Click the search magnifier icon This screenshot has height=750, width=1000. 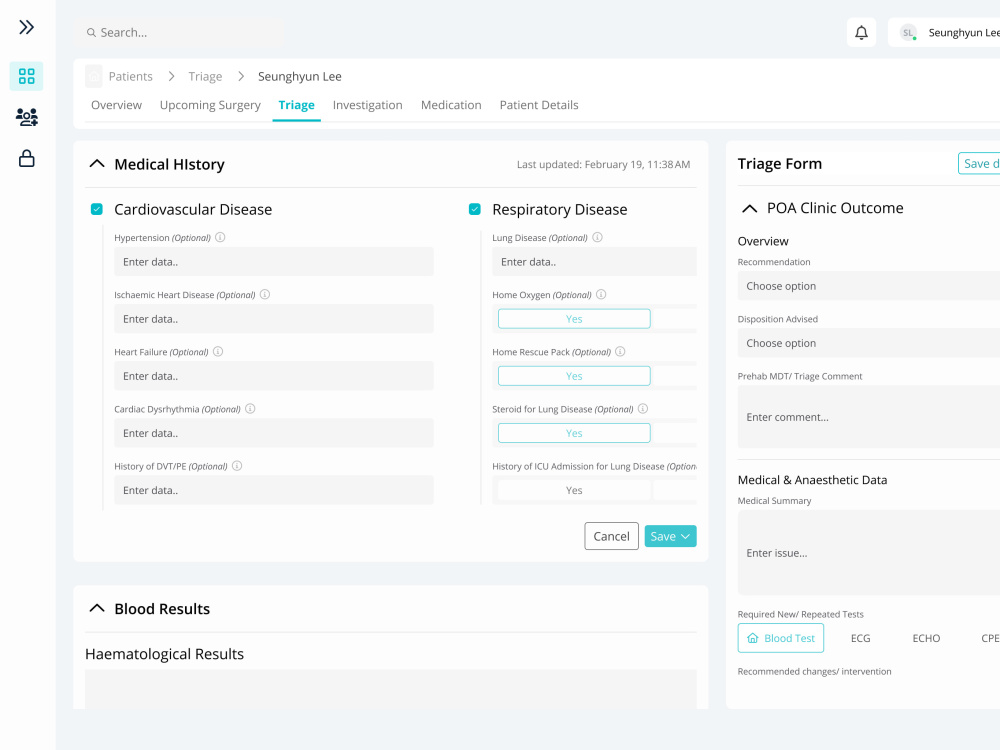point(91,33)
